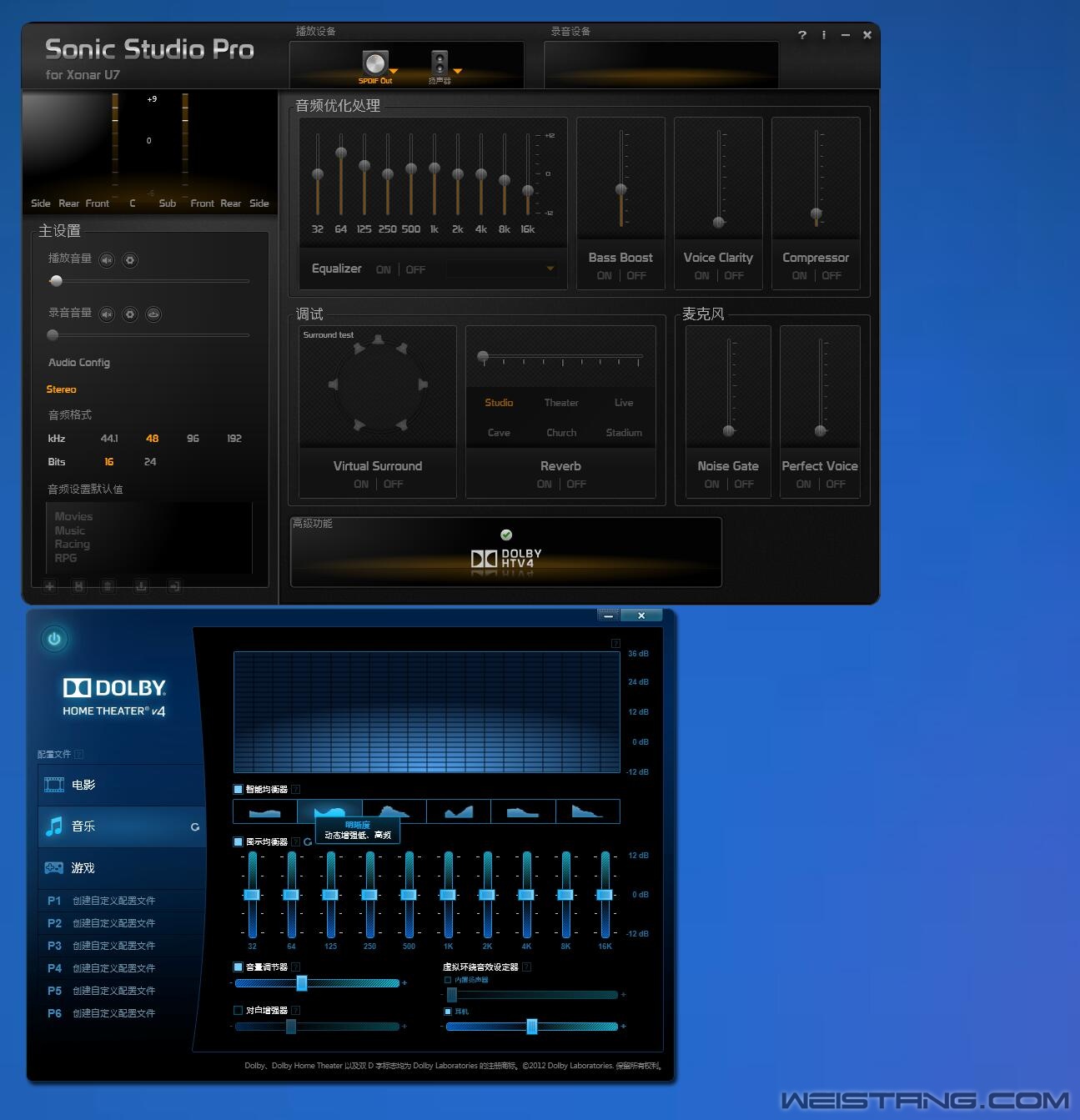This screenshot has height=1120, width=1080.
Task: Choose the Live reverb mode
Action: (x=624, y=403)
